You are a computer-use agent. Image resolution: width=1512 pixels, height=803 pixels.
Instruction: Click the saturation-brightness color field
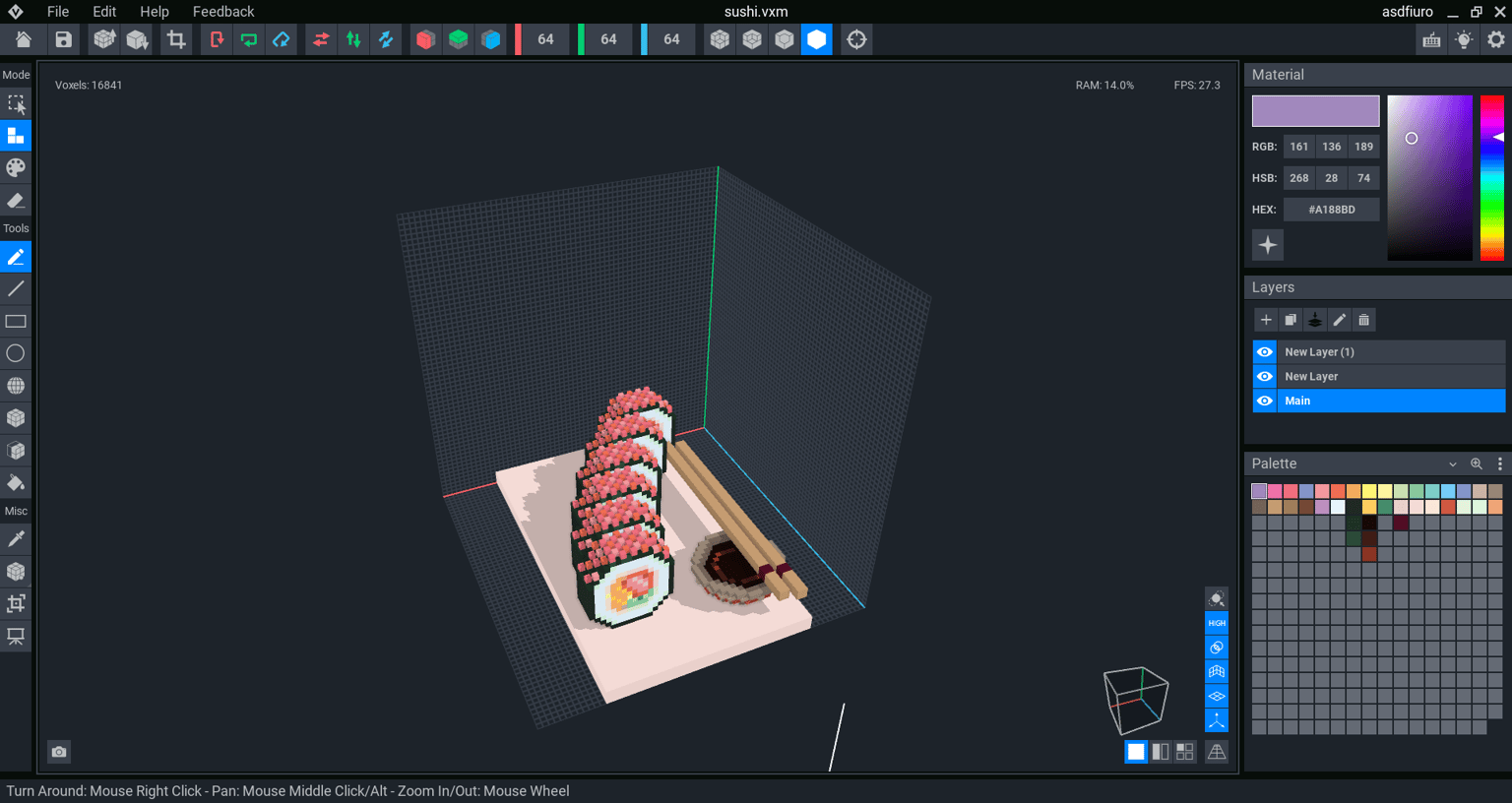[1429, 178]
